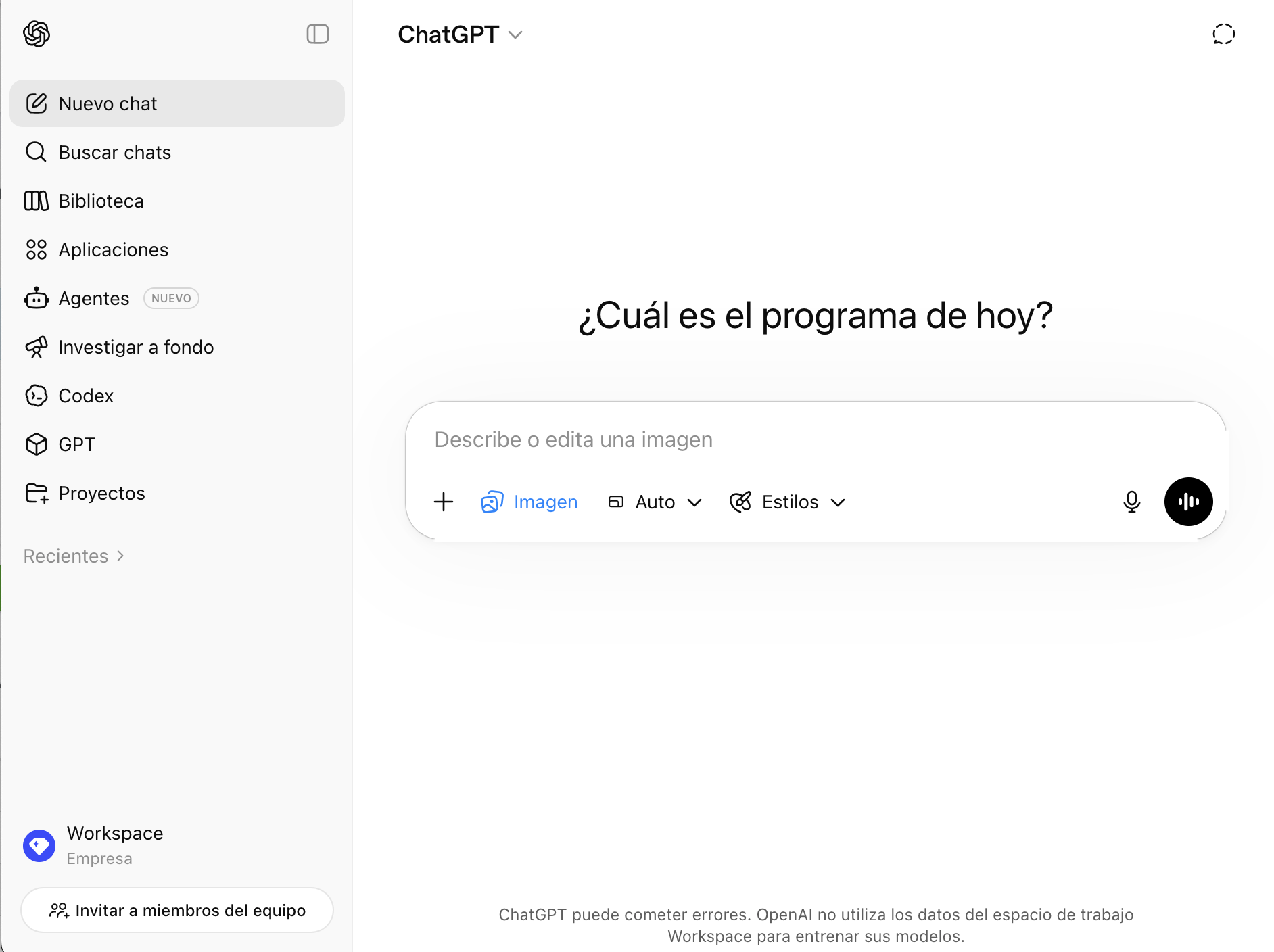Screen dimensions: 1274x952
Task: Deselect the Imagen generation mode
Action: click(529, 502)
